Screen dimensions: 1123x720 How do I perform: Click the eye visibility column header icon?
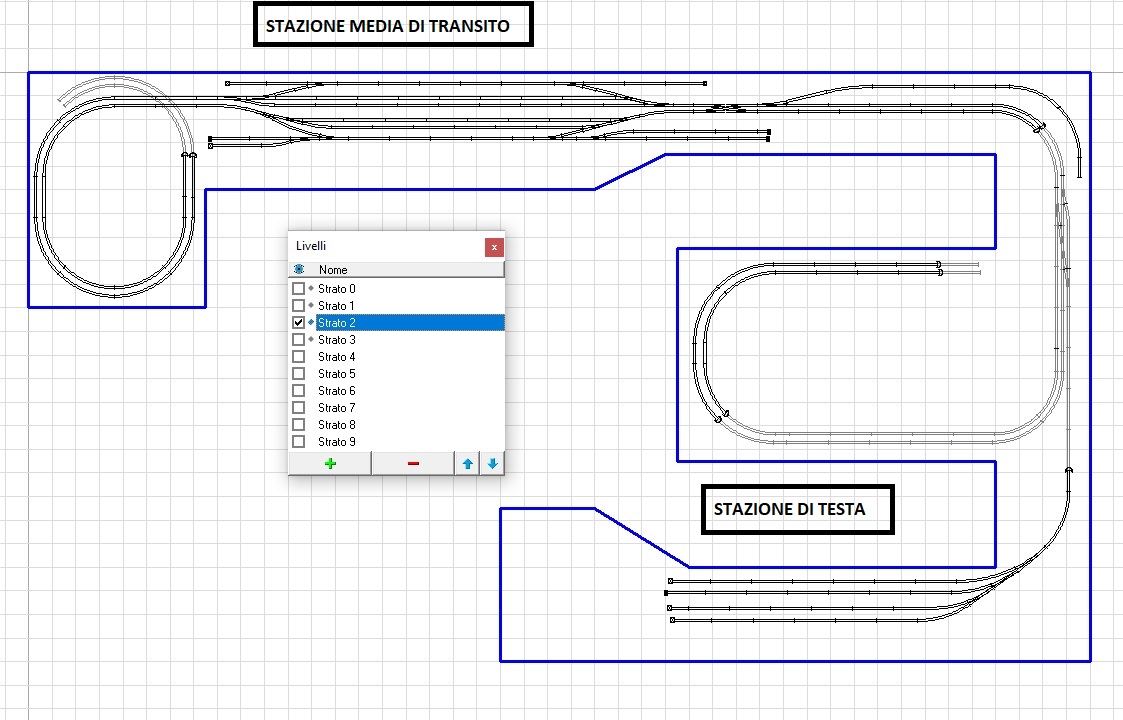pyautogui.click(x=297, y=270)
